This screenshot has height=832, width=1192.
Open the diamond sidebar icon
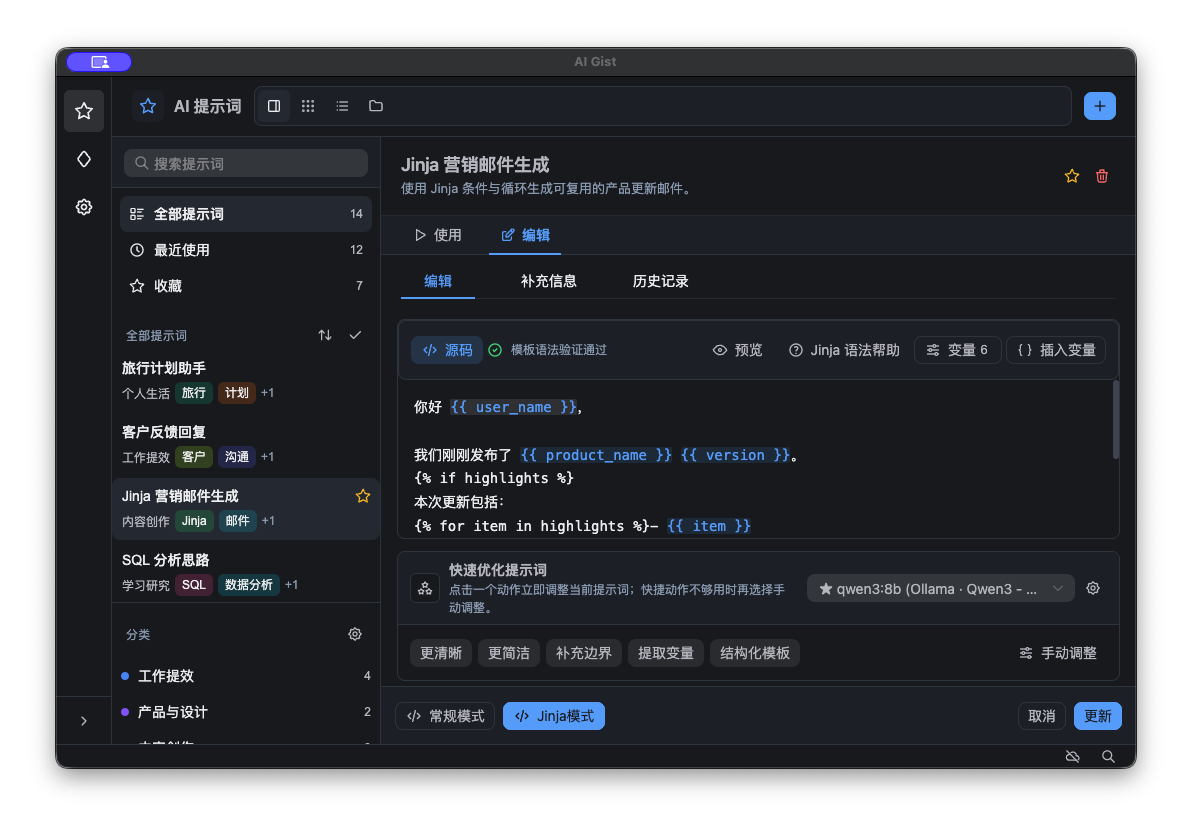(x=84, y=159)
